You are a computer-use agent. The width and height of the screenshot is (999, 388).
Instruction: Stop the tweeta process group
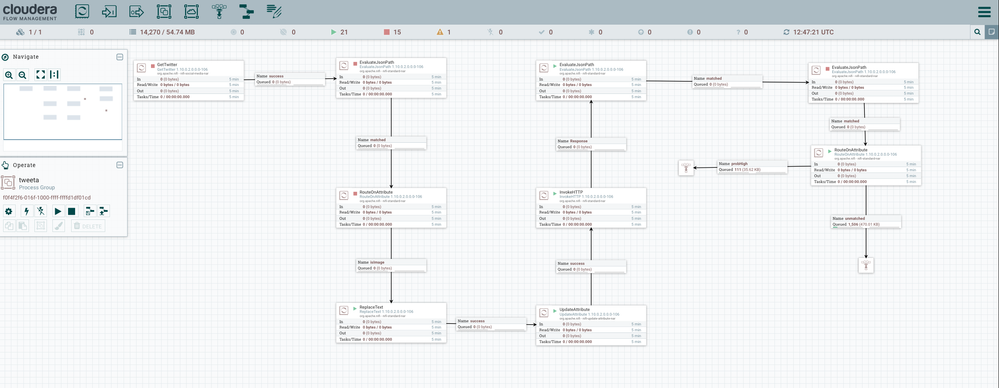[71, 211]
